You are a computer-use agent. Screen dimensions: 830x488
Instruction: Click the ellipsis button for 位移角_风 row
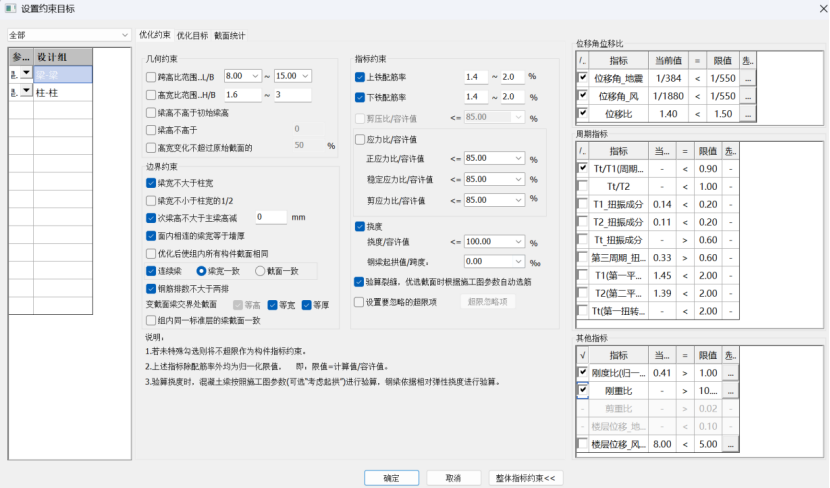click(x=746, y=96)
